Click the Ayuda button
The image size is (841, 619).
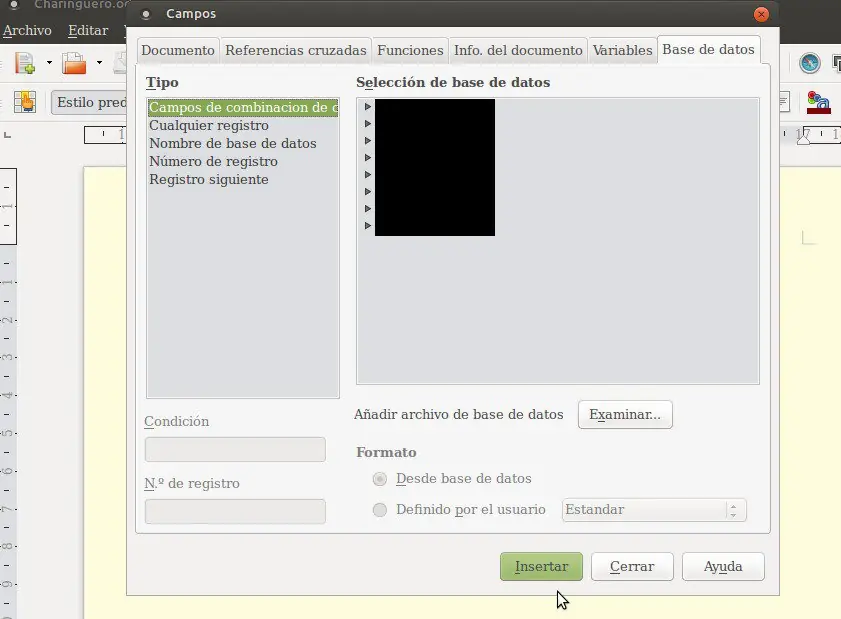click(x=723, y=566)
